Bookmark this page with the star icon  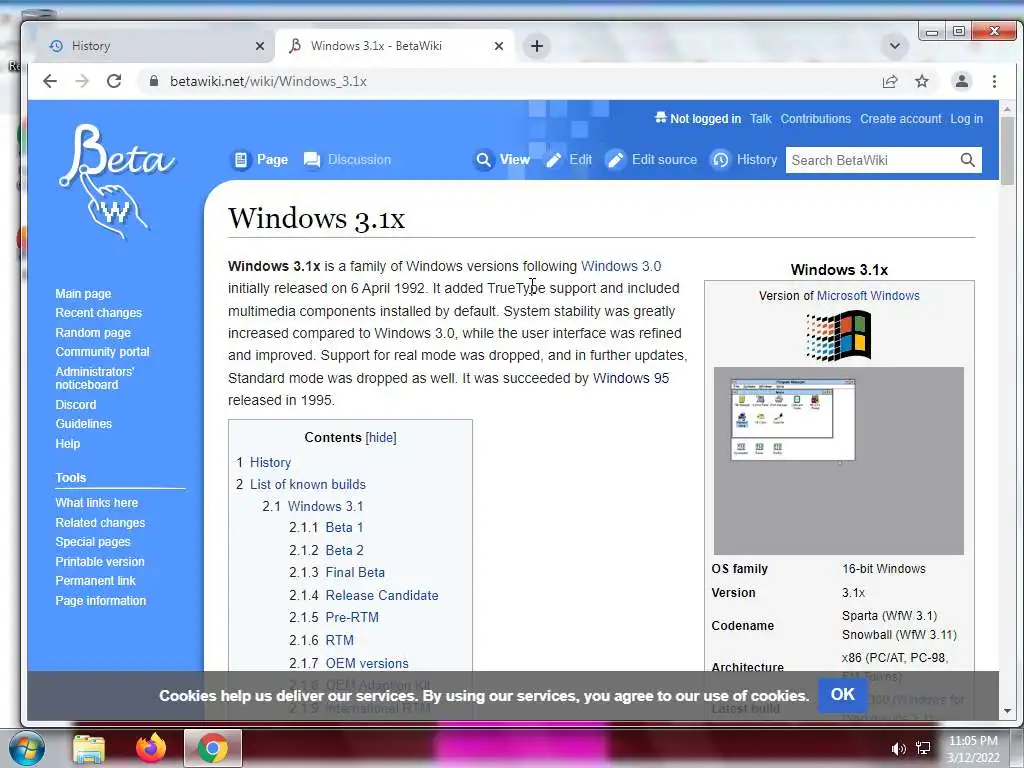921,81
